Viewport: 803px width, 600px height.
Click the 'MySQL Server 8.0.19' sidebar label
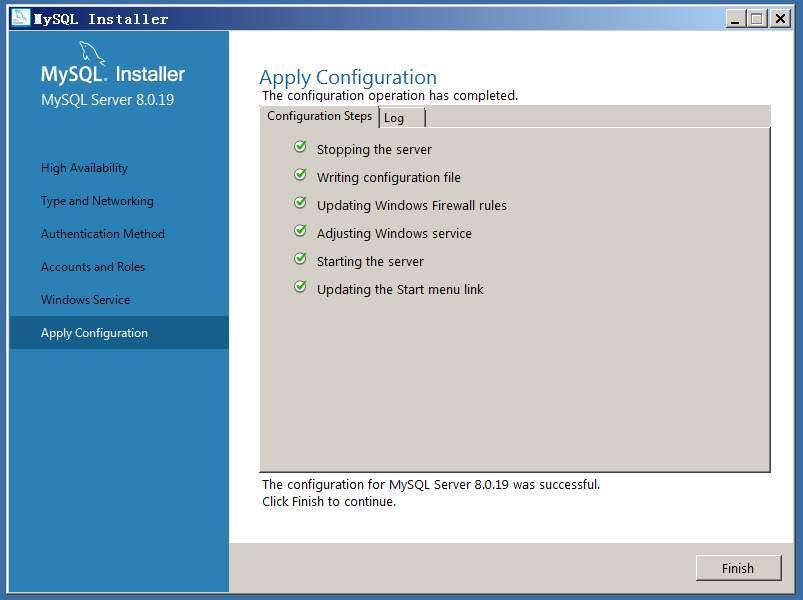click(108, 100)
